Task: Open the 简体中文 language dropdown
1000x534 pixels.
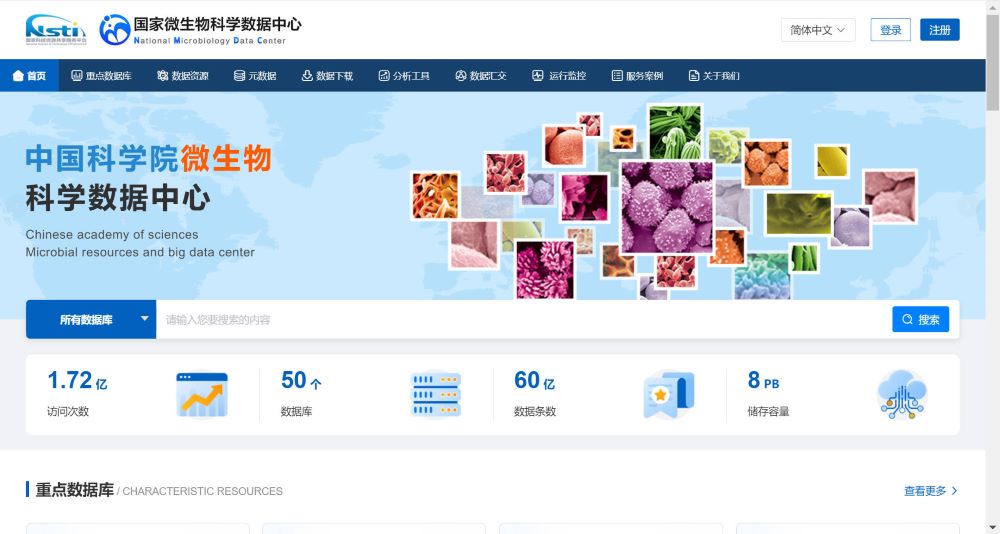Action: pos(817,30)
